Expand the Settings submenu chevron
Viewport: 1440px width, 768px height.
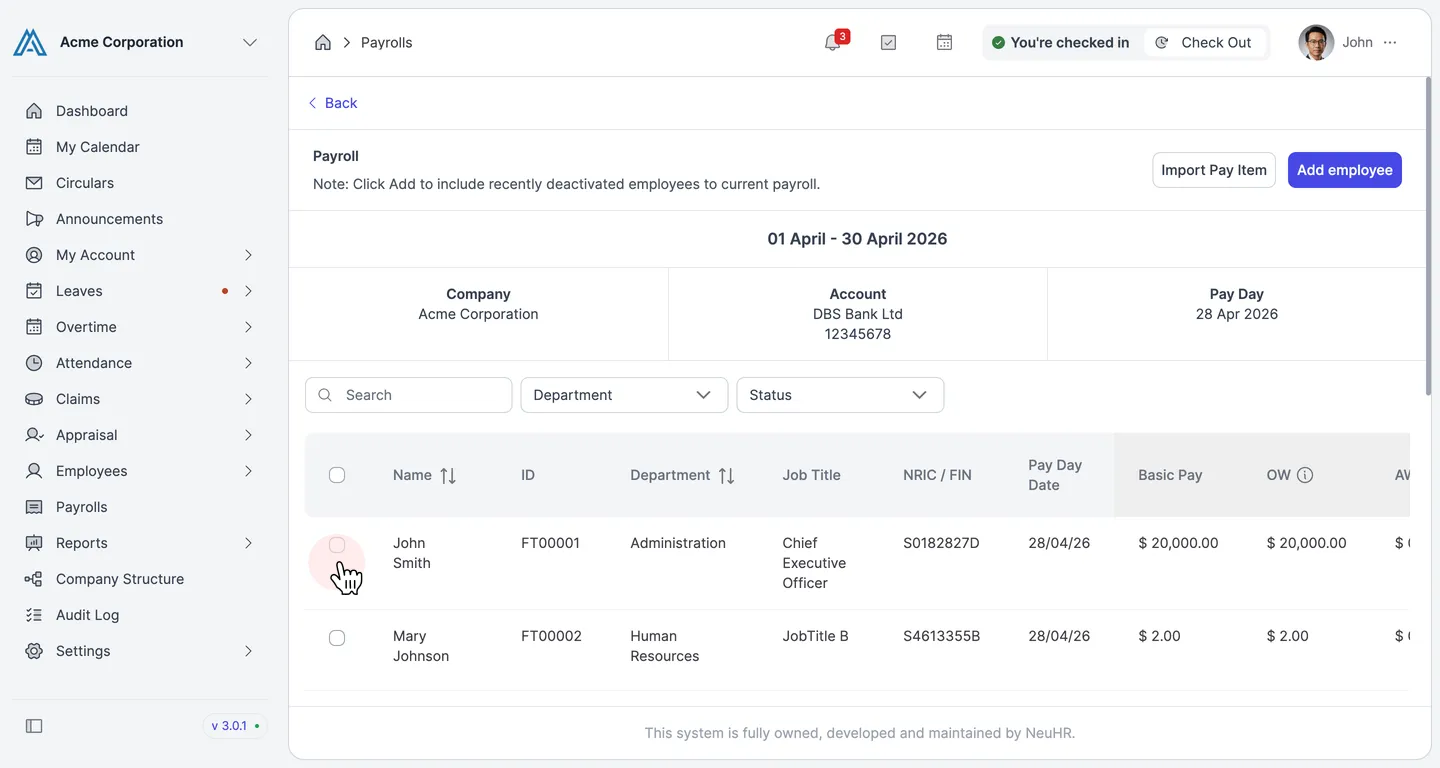point(248,651)
